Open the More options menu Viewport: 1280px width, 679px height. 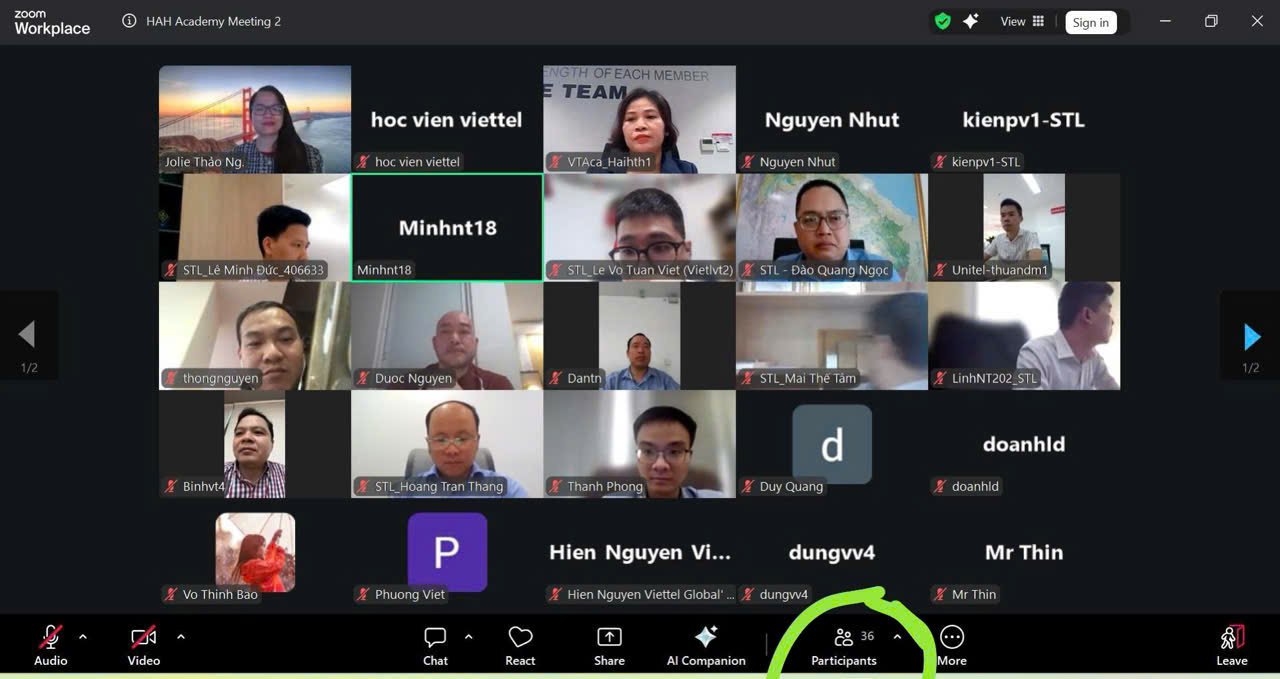click(x=952, y=645)
